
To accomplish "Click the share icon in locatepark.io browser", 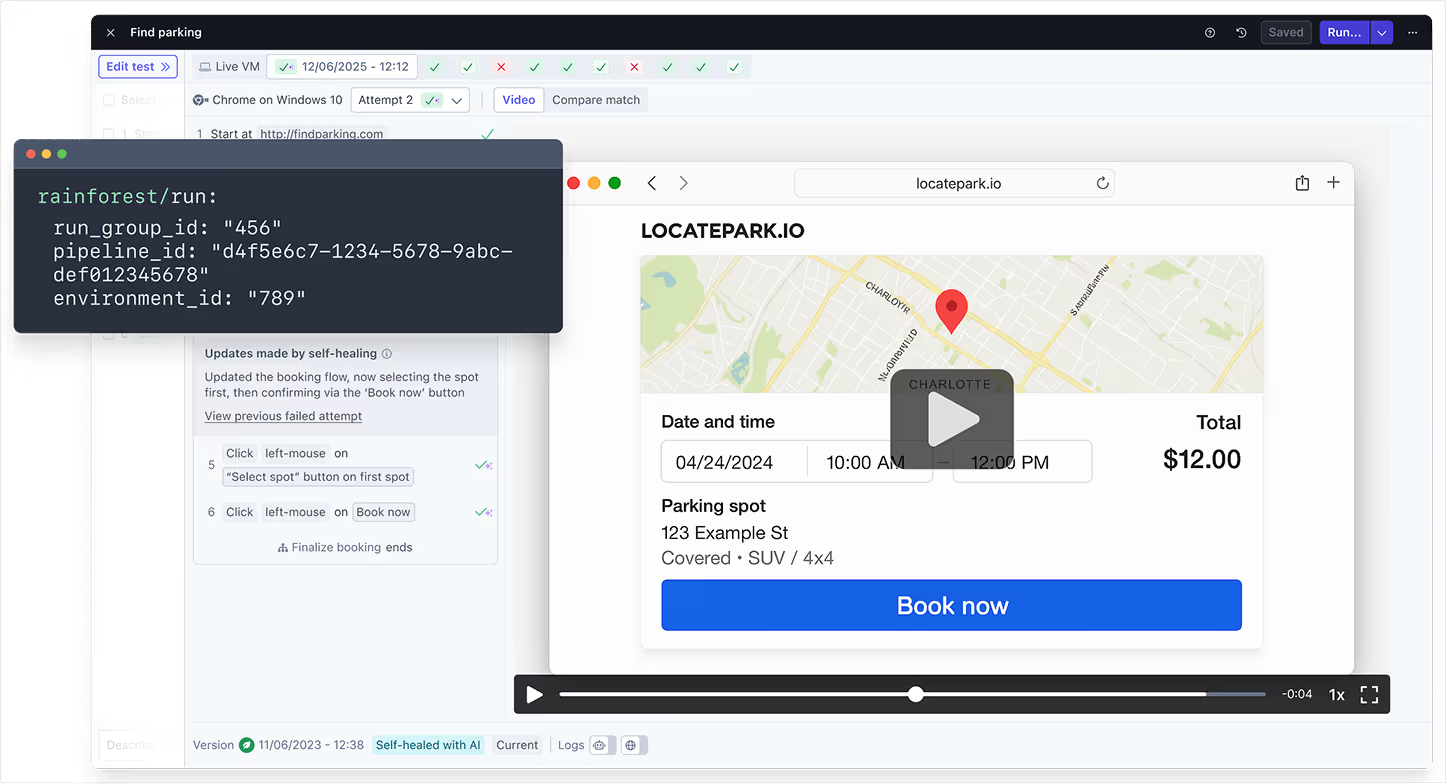I will pos(1302,183).
